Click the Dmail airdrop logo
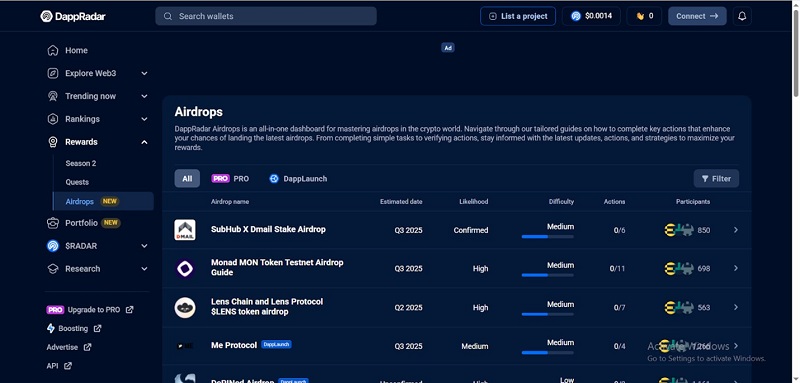Screen dimensions: 800x383 [x=185, y=230]
